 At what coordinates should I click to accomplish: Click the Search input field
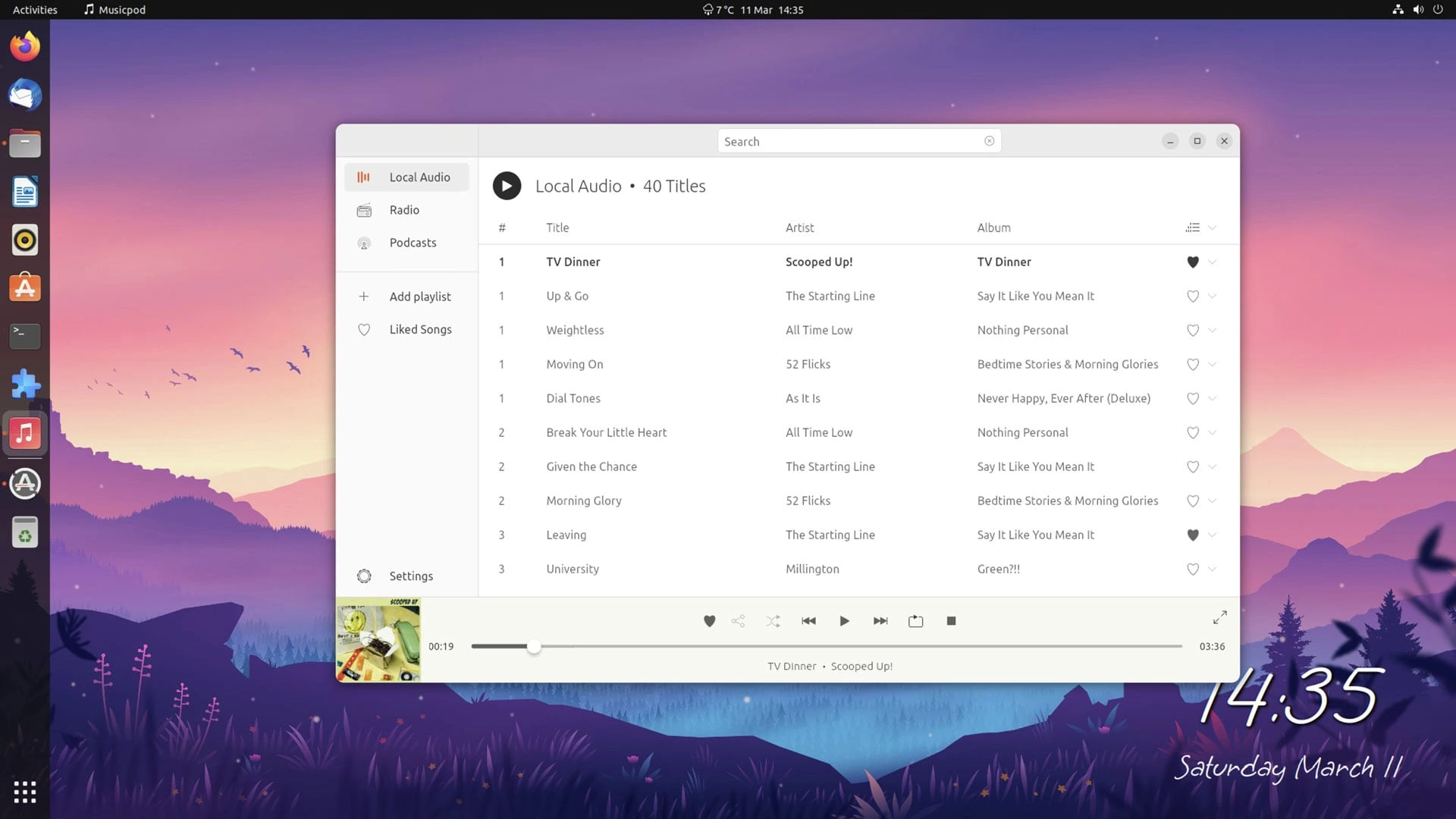[858, 141]
